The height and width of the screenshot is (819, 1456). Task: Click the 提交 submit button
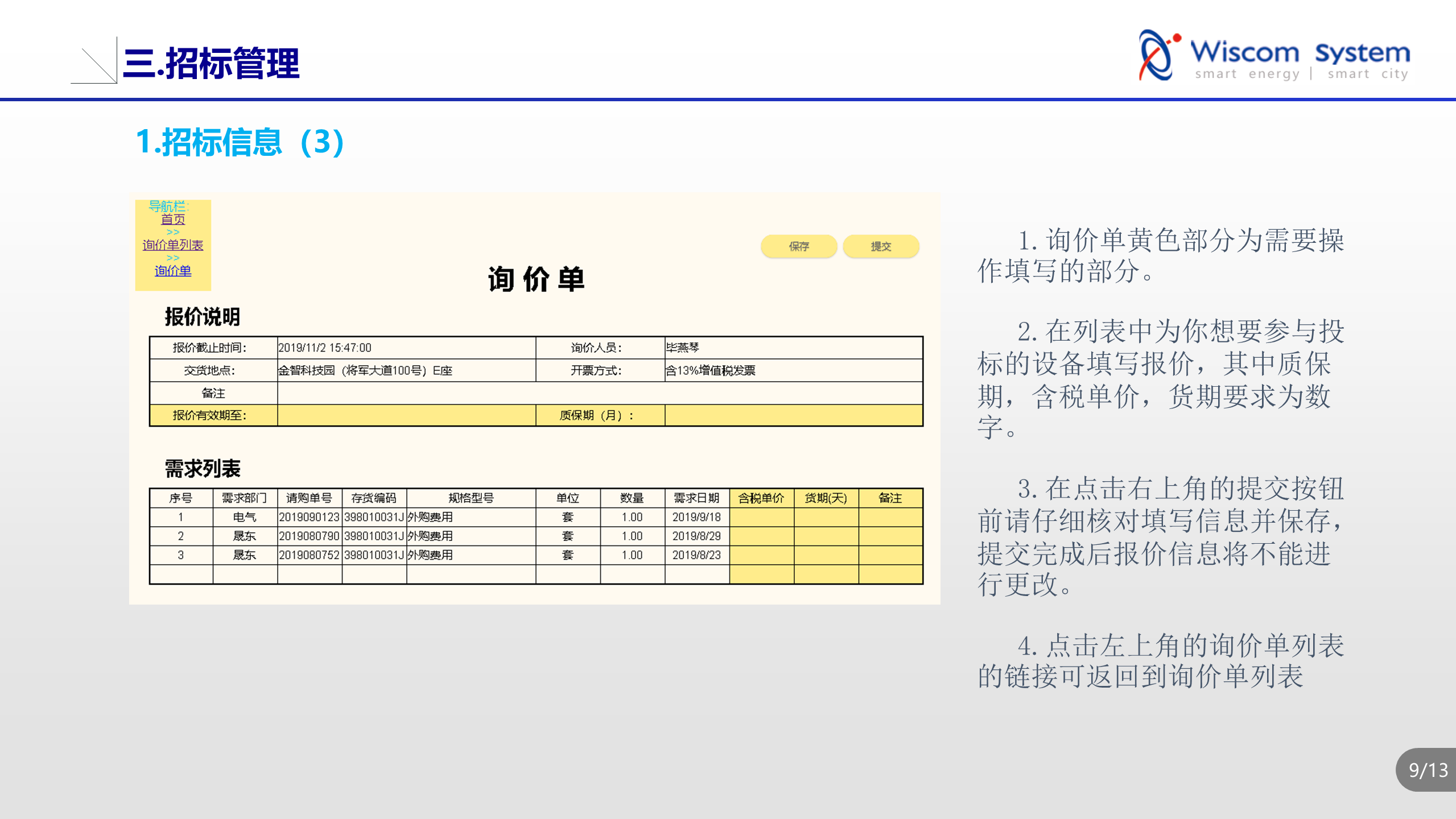click(880, 246)
